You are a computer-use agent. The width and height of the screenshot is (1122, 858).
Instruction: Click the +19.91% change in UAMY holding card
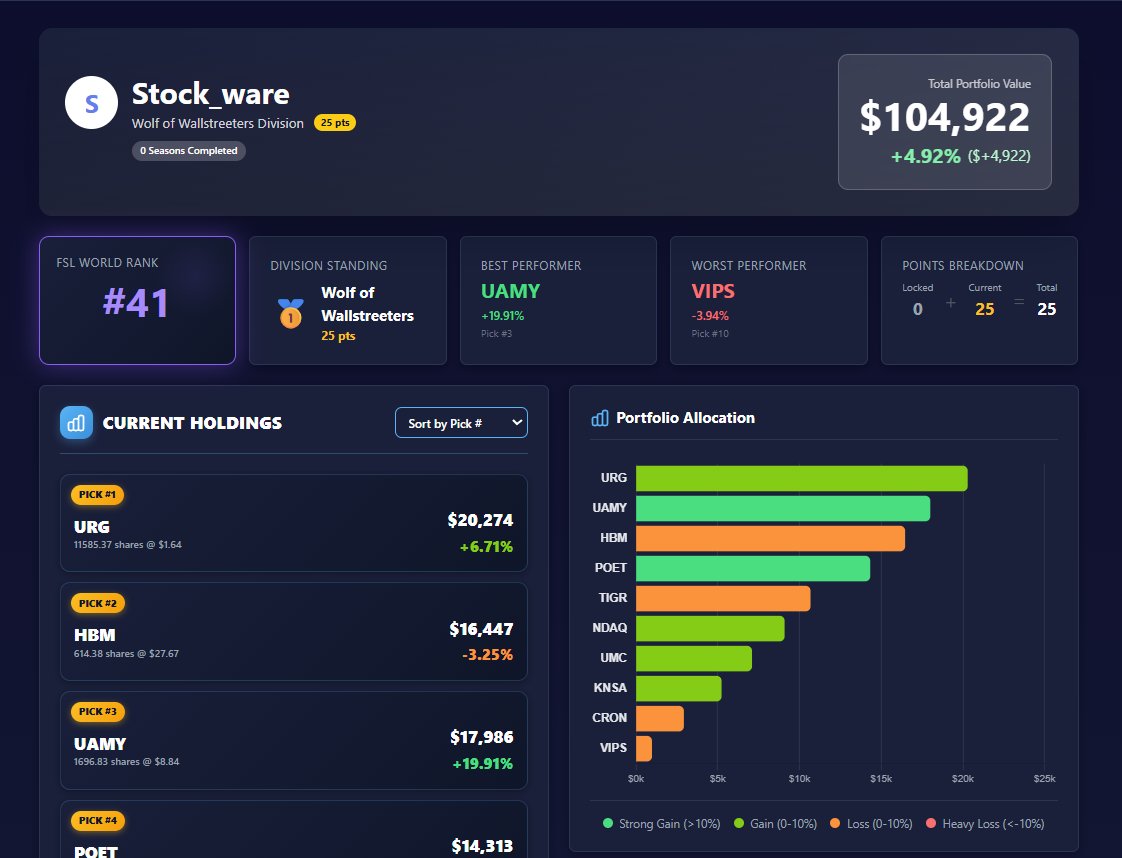click(x=482, y=764)
